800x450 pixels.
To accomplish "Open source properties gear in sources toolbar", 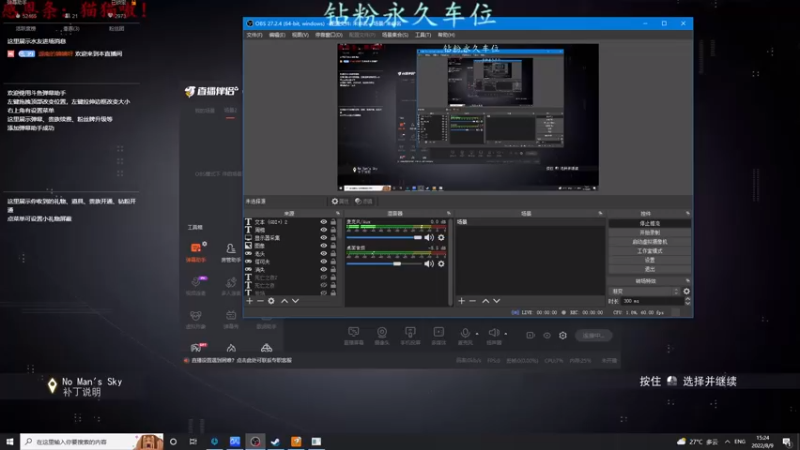I will 271,301.
